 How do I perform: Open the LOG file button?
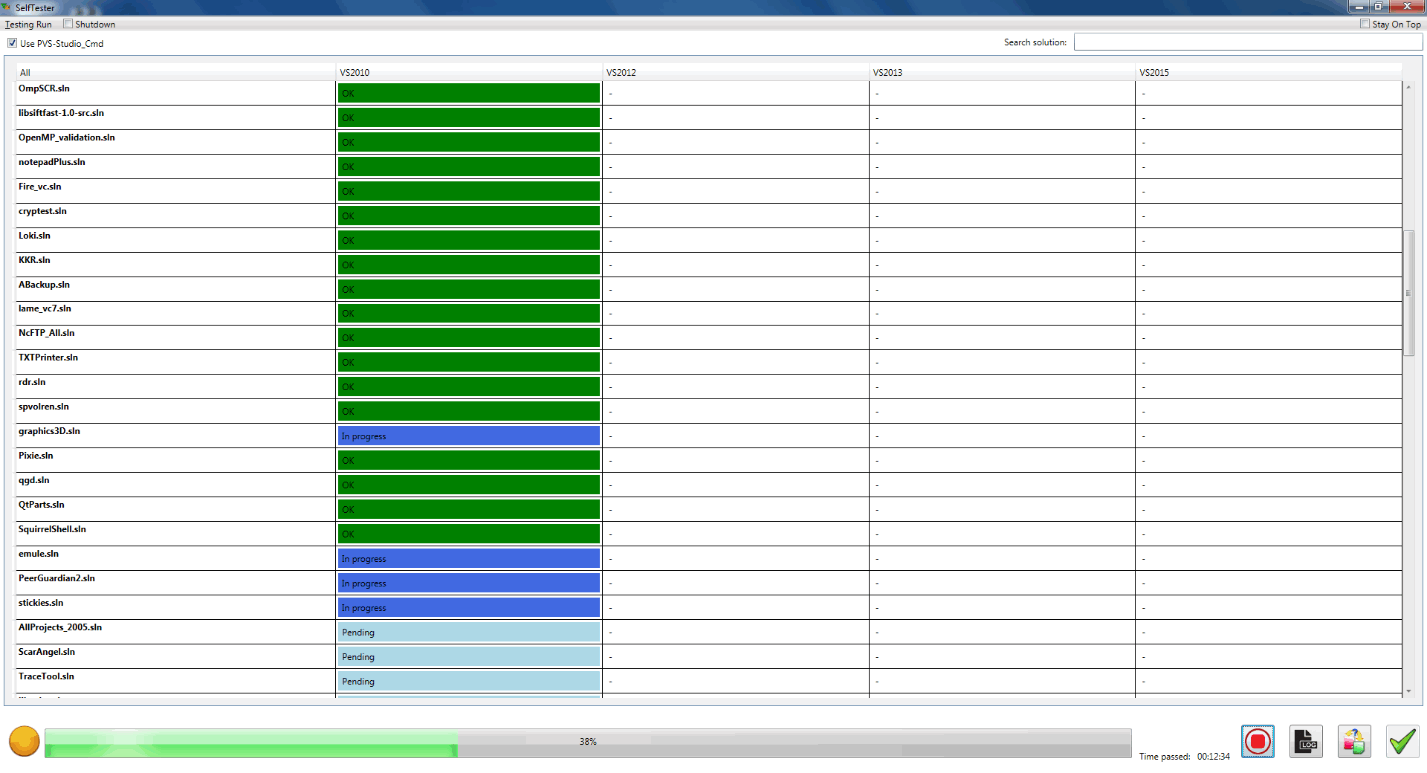1306,741
